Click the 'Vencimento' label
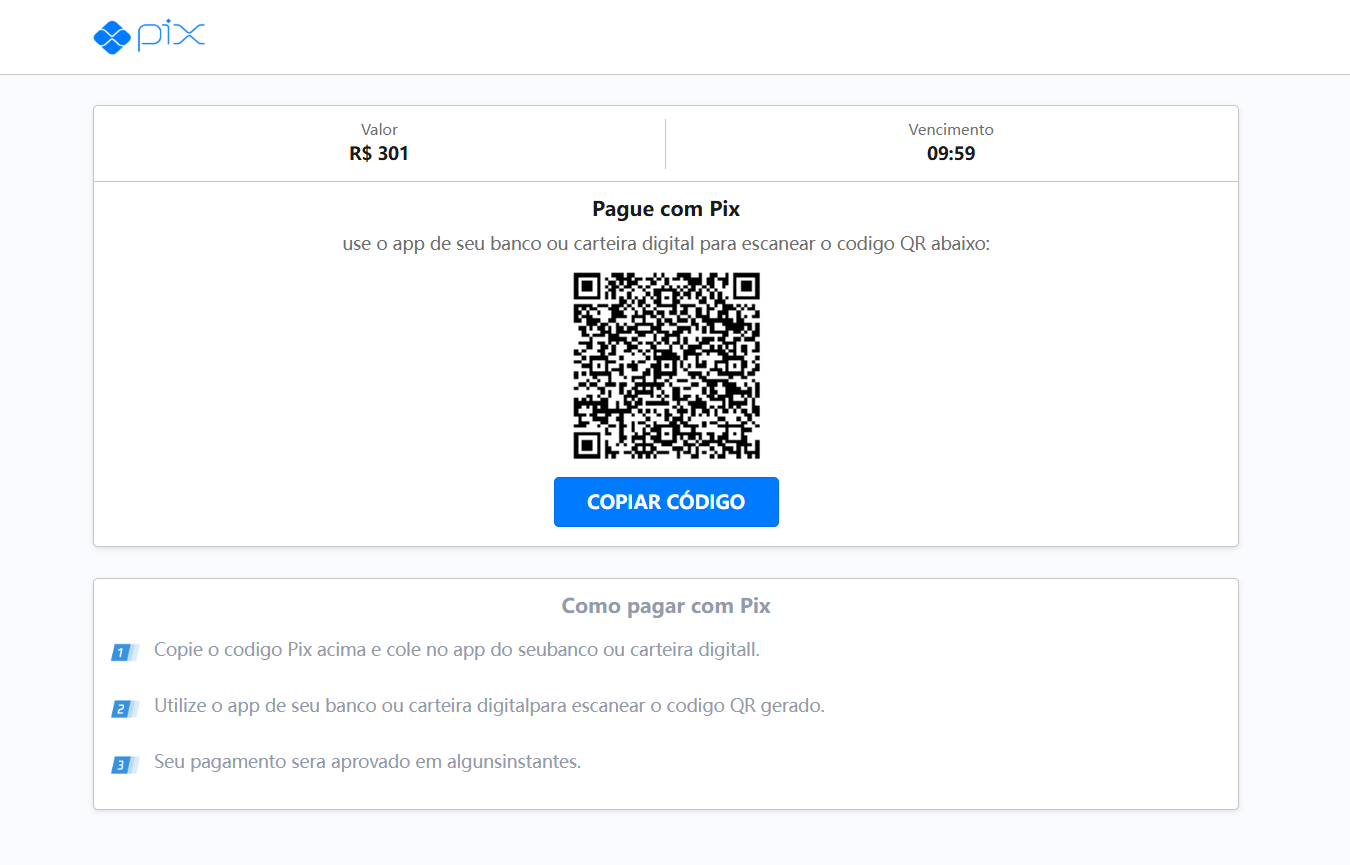This screenshot has width=1350, height=865. pyautogui.click(x=951, y=130)
